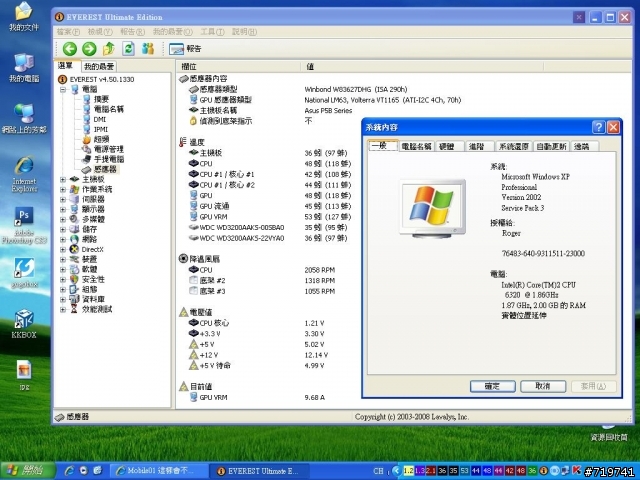The image size is (640, 480).
Task: Expand the 作業系統 tree node
Action: coord(63,189)
